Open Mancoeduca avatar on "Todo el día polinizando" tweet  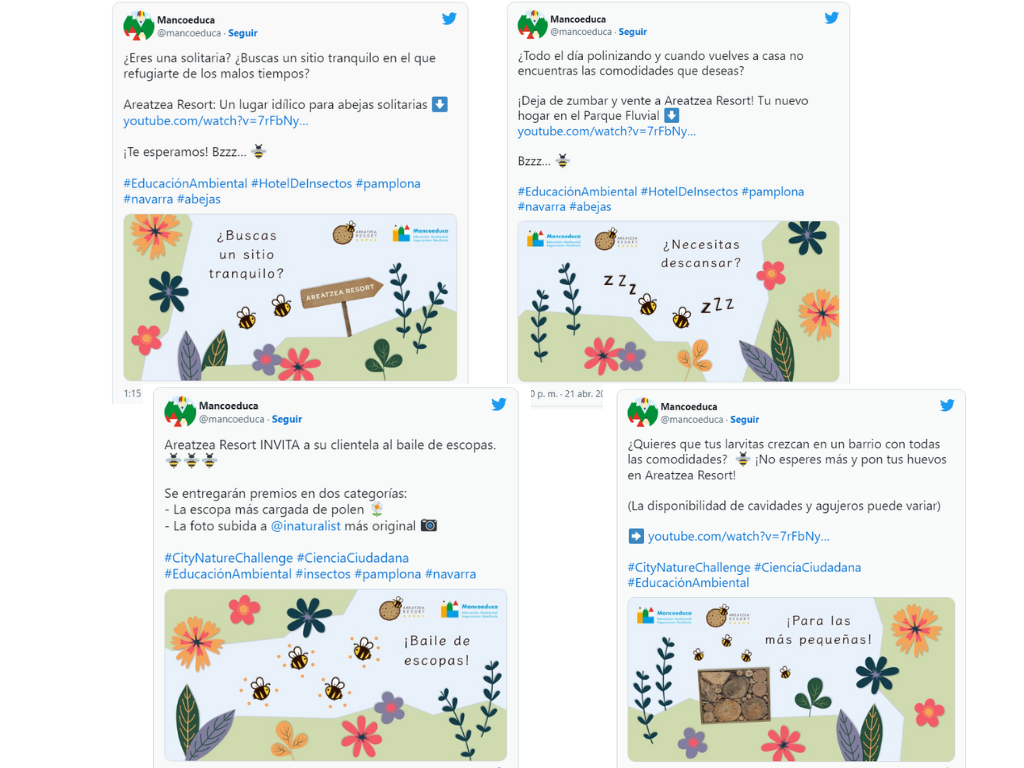(533, 25)
